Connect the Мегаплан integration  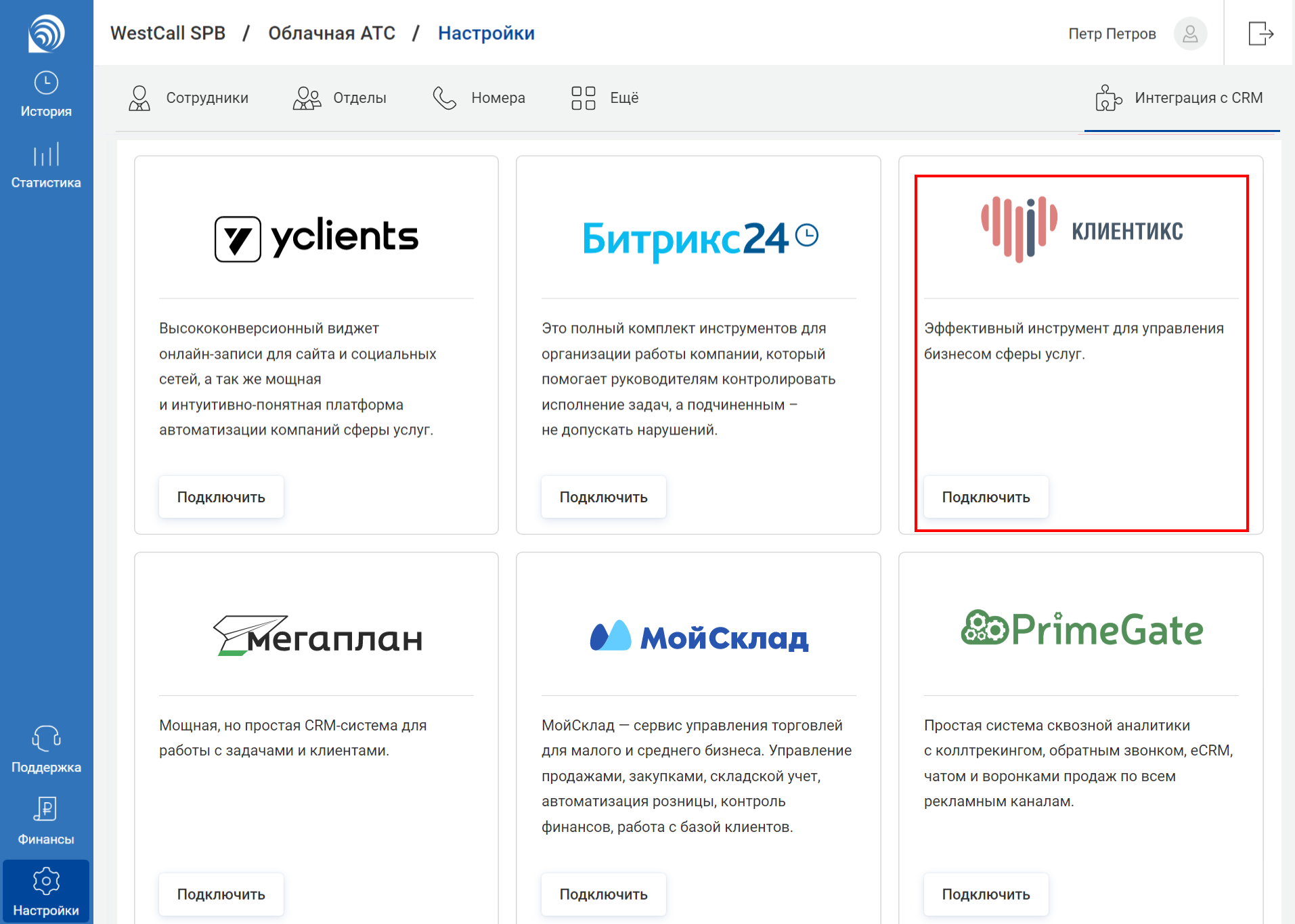(x=221, y=894)
